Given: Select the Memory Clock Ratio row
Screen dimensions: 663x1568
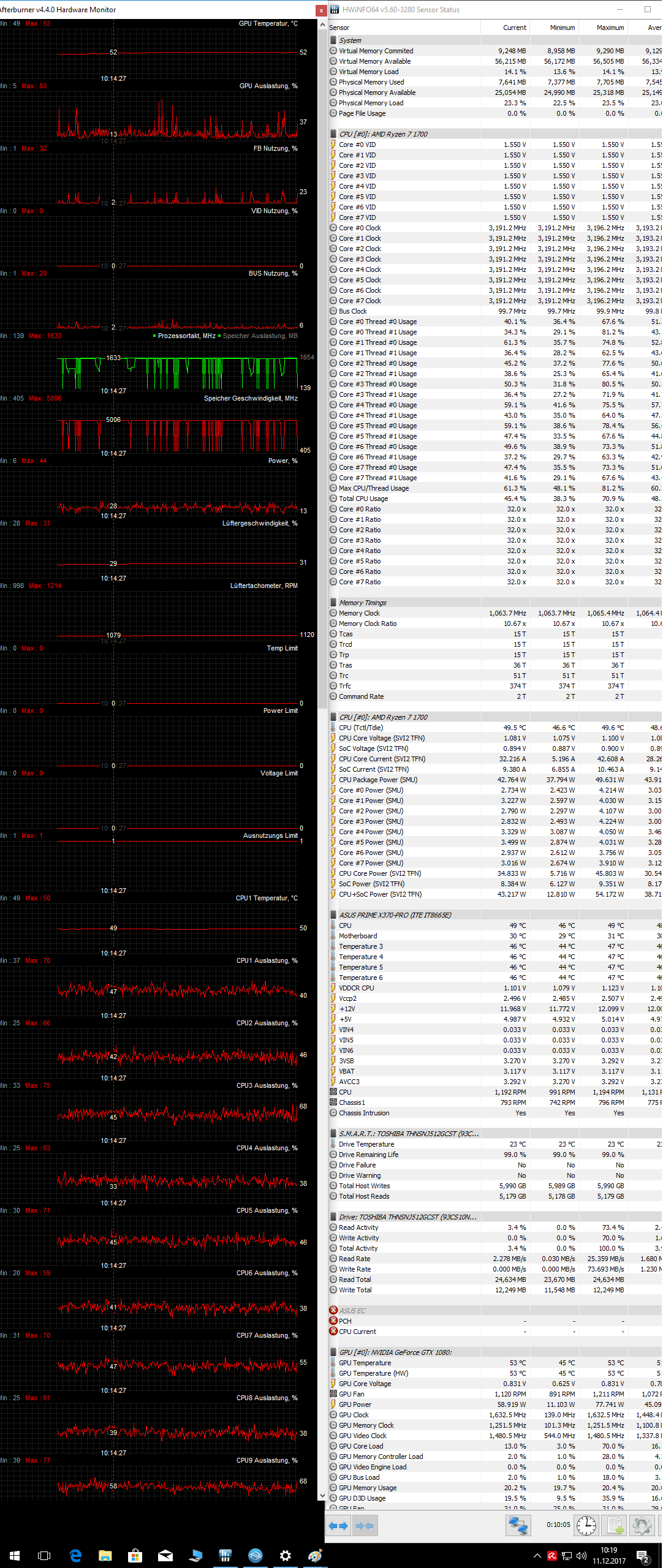Looking at the screenshot, I should tap(495, 624).
